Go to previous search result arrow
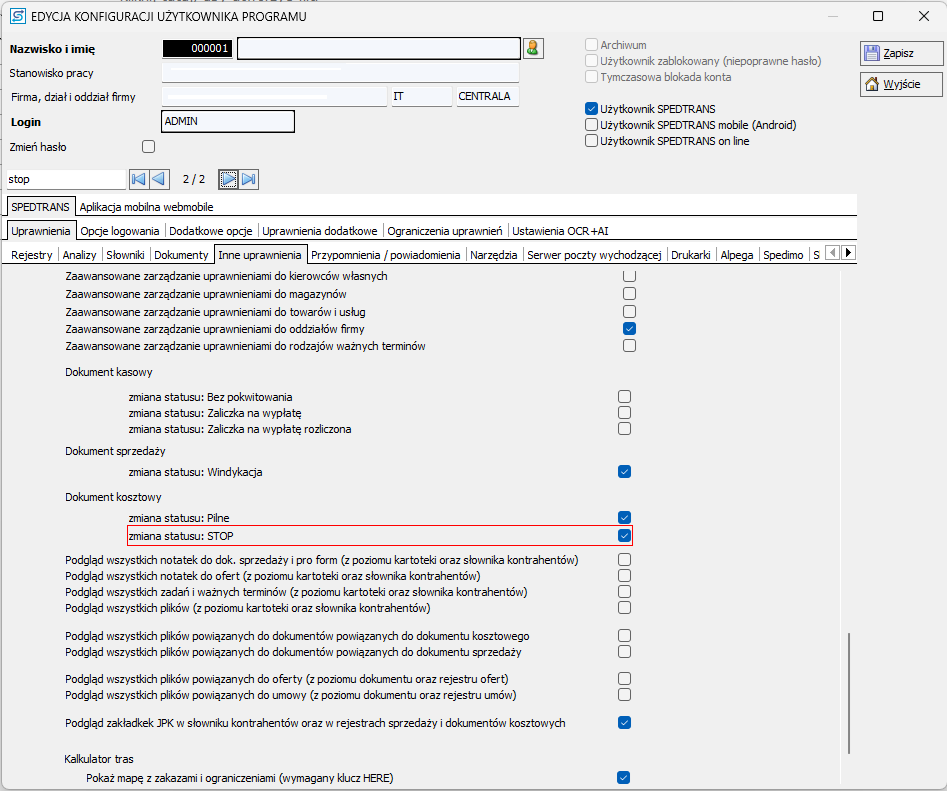This screenshot has height=791, width=947. tap(158, 179)
